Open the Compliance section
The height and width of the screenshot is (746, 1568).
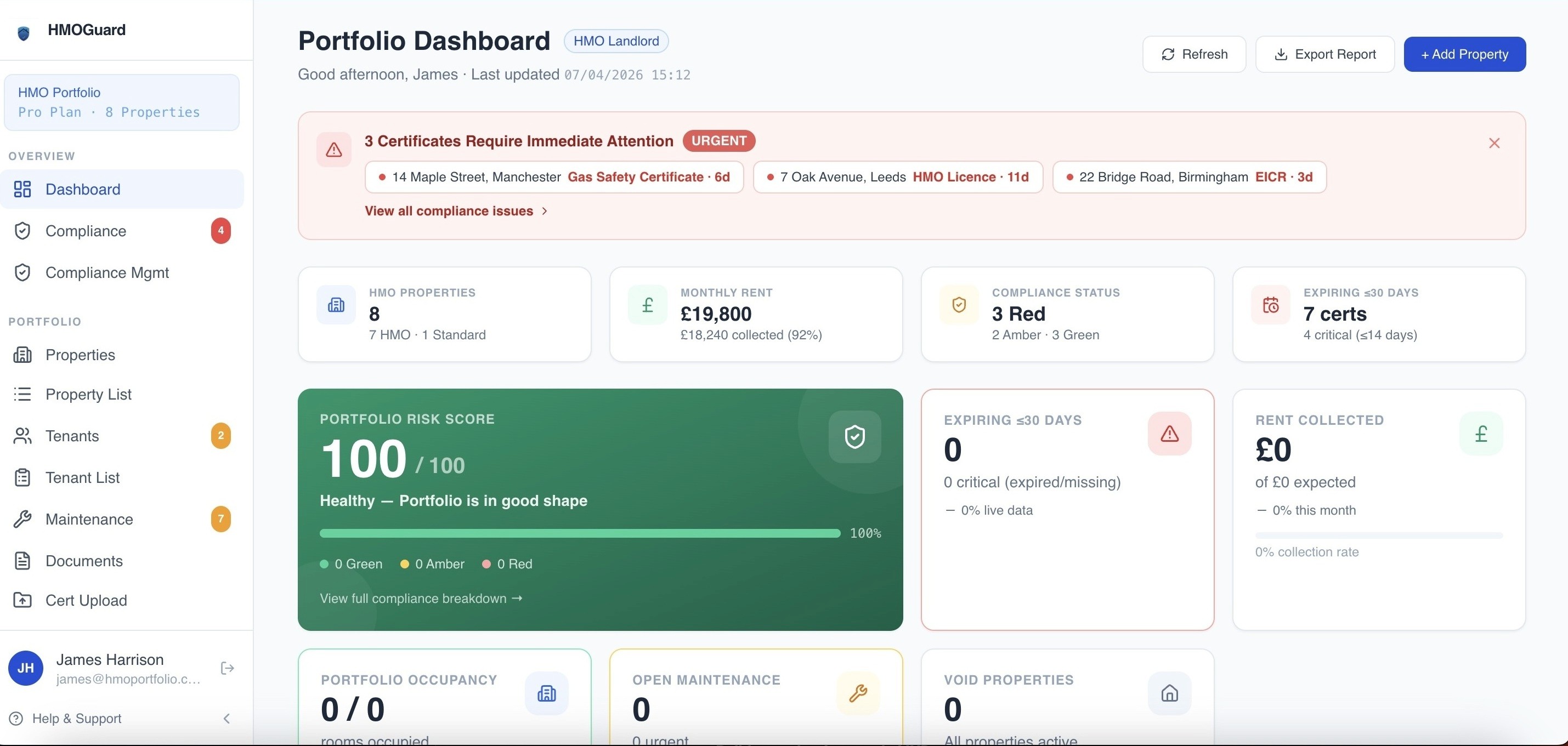point(122,231)
